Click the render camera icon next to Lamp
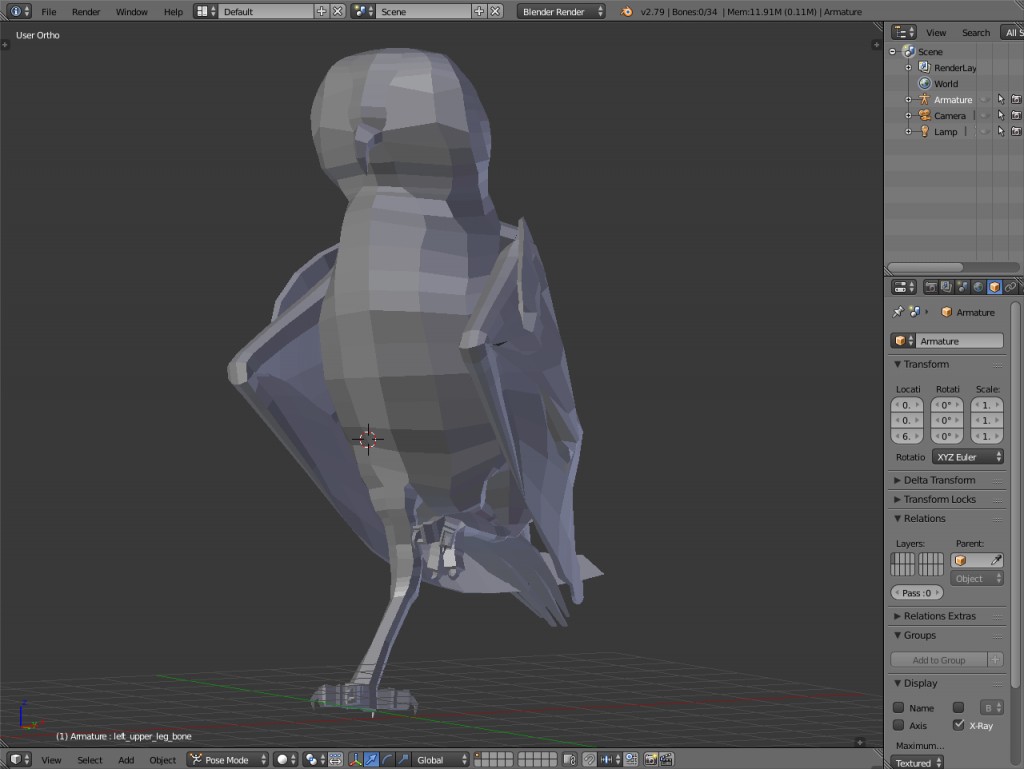 [1016, 131]
